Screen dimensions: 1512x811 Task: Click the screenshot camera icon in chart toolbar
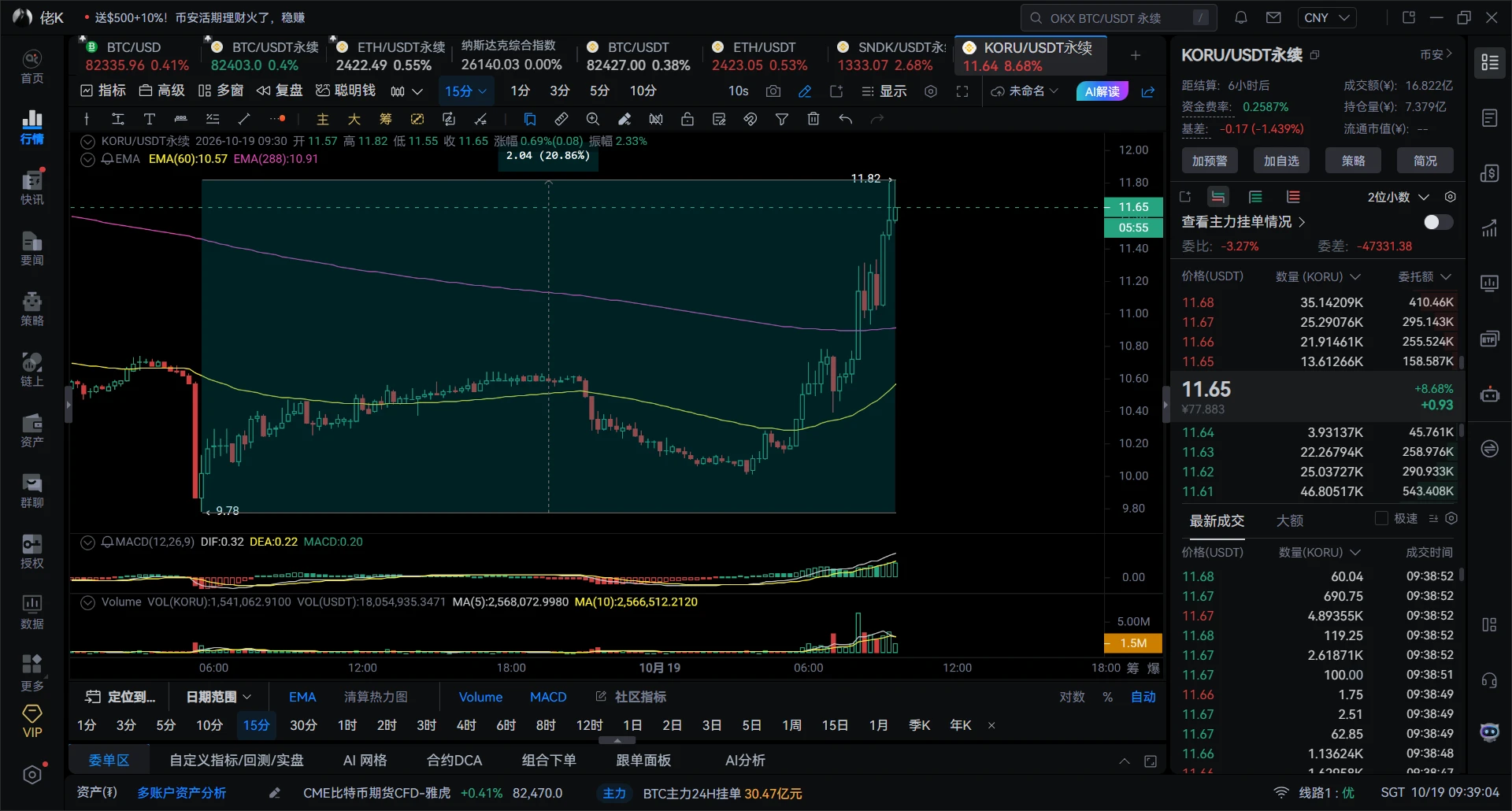(x=773, y=91)
